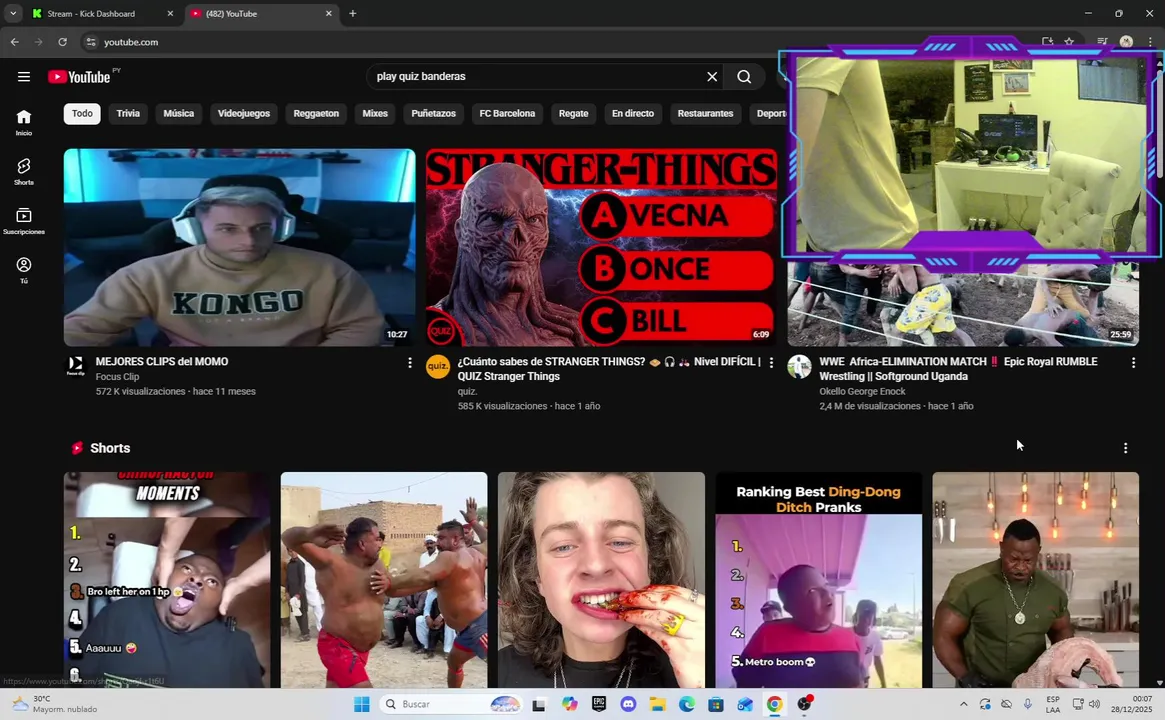Select the Reggaeton filter chip
This screenshot has height=720, width=1165.
coord(316,114)
